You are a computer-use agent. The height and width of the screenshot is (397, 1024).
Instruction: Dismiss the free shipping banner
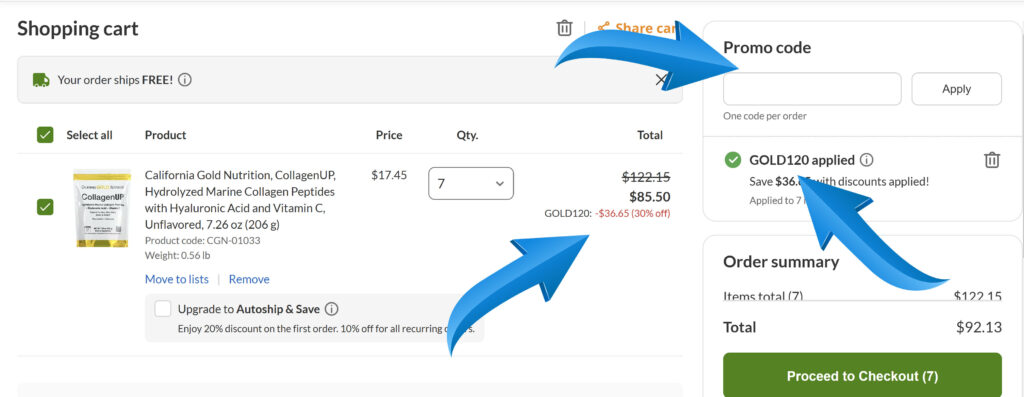point(660,80)
